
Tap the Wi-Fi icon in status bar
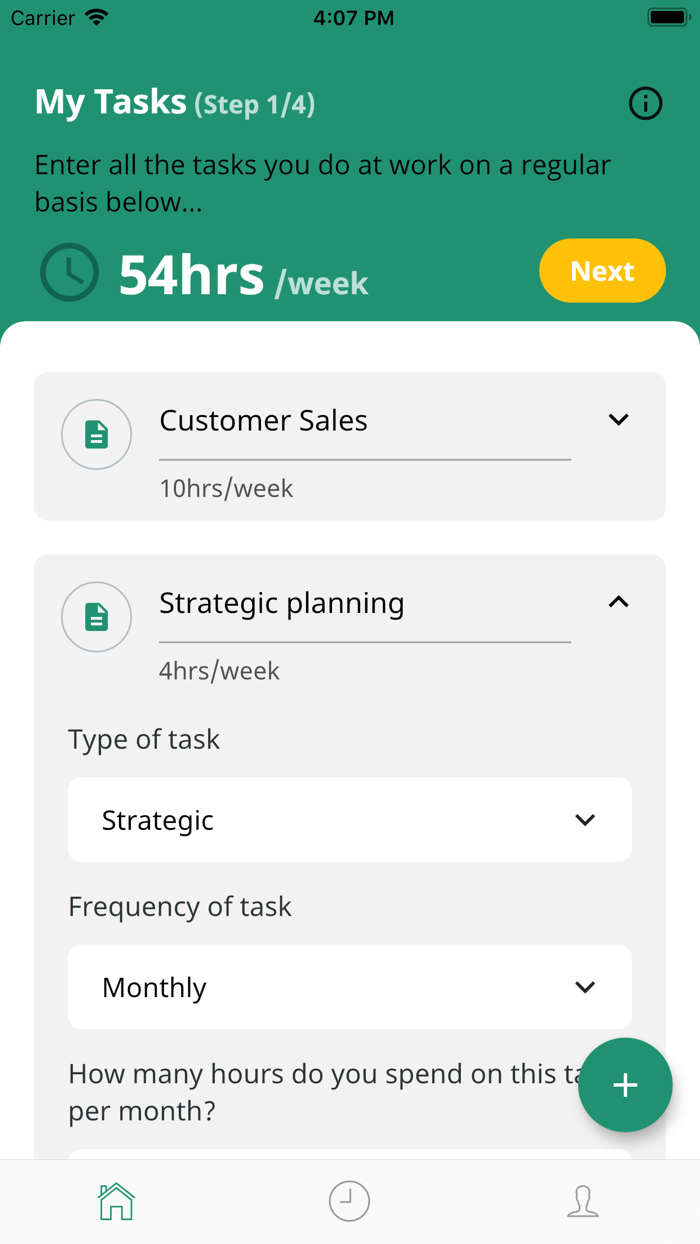97,18
